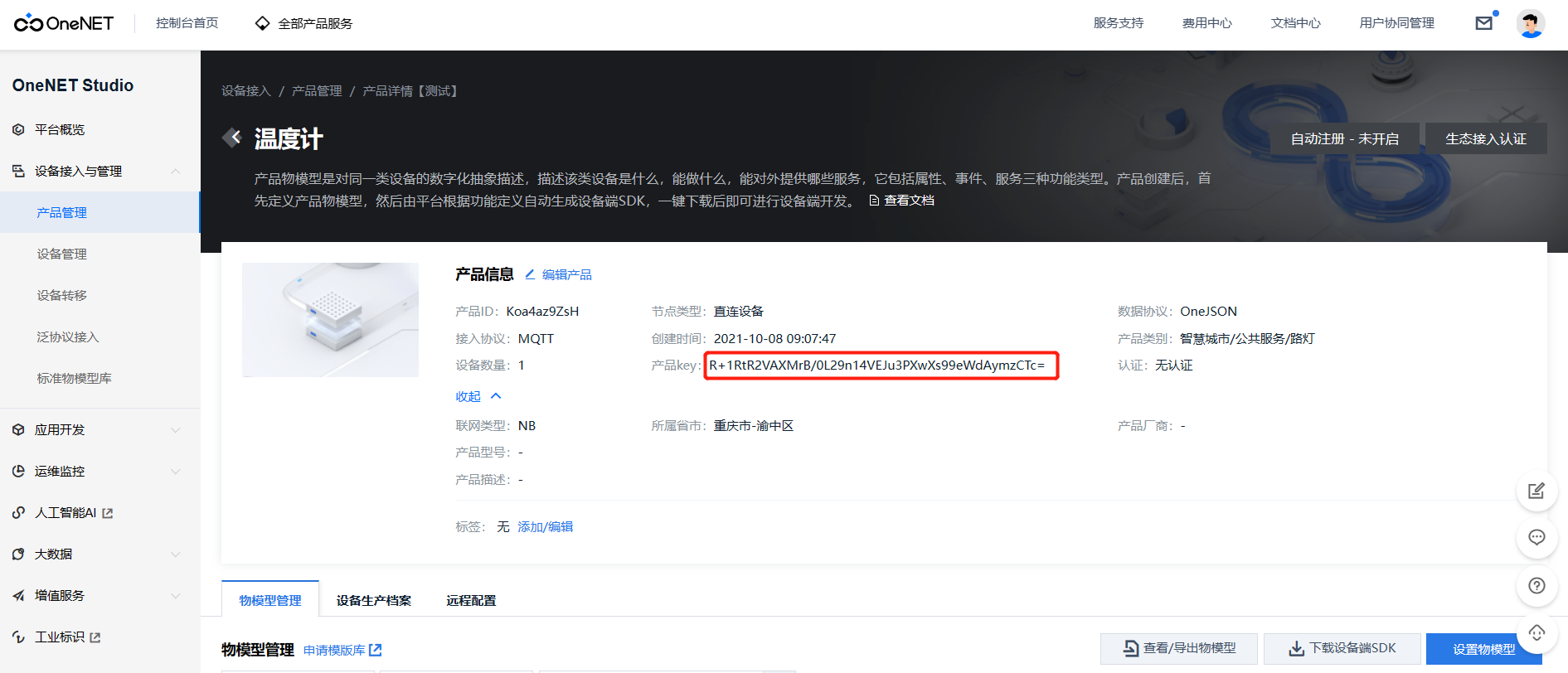
Task: Click 编辑产品 edit link
Action: click(558, 274)
